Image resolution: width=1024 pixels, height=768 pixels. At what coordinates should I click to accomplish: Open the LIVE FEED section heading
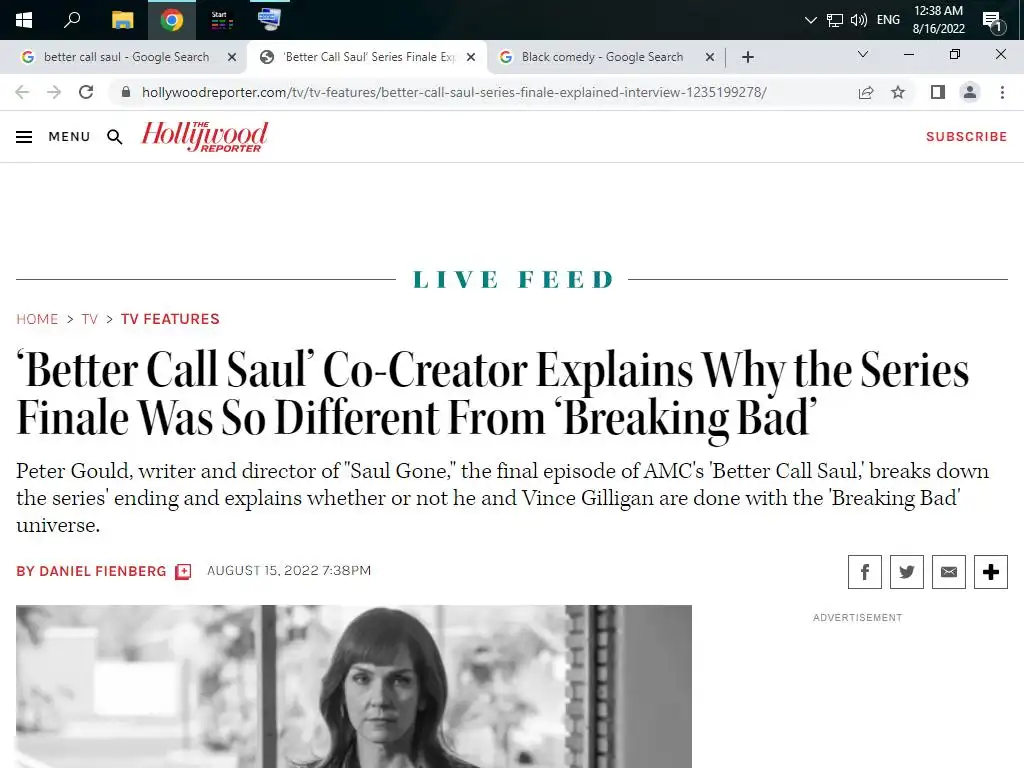(513, 280)
